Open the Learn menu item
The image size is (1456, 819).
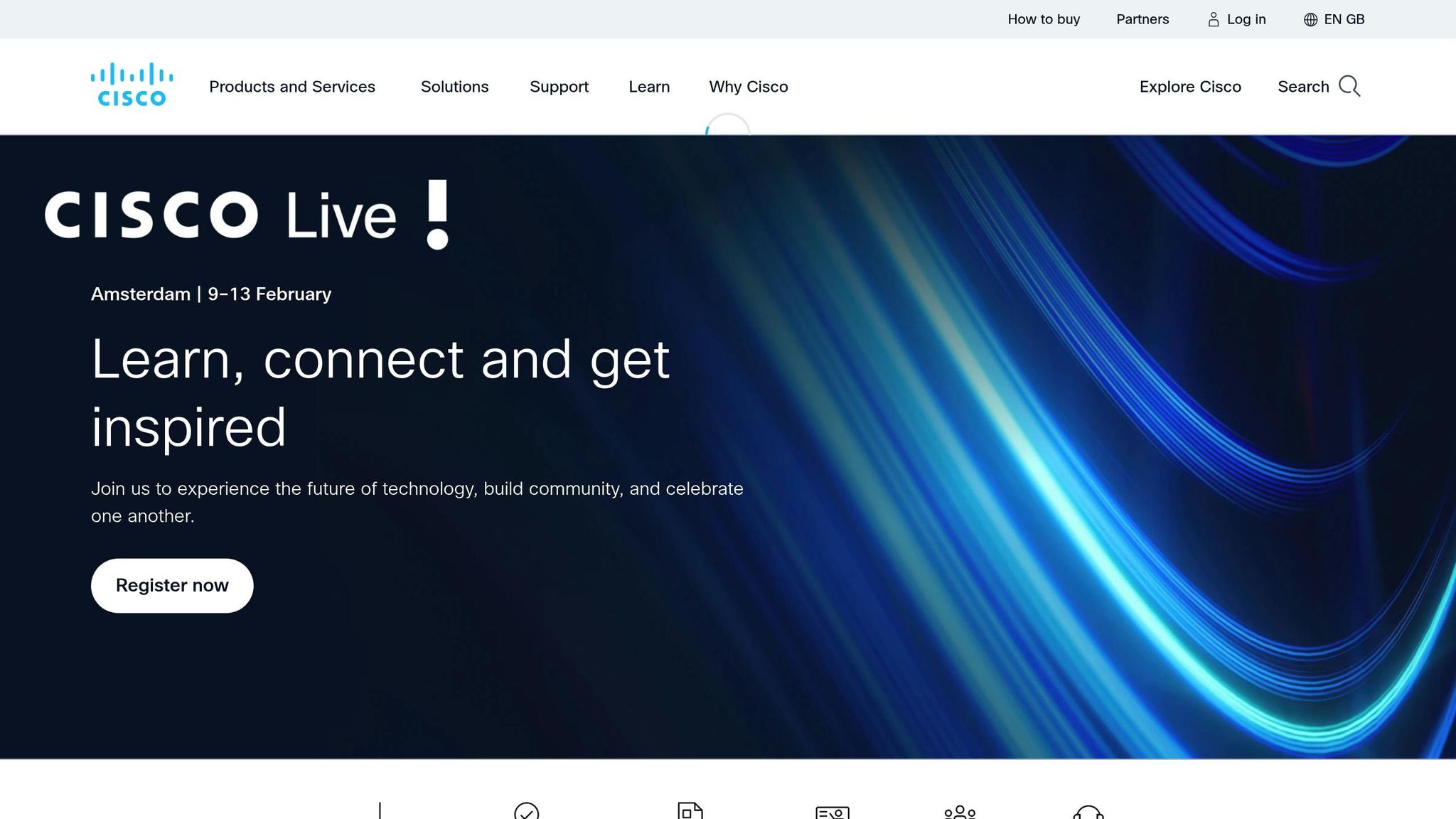pos(649,87)
